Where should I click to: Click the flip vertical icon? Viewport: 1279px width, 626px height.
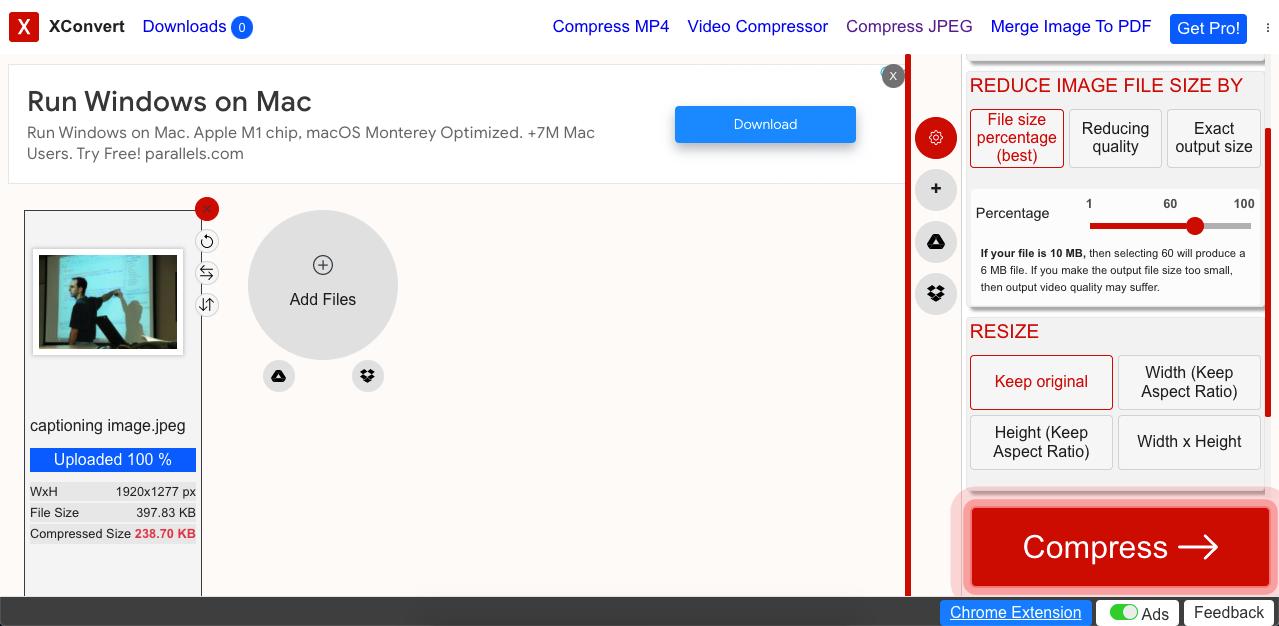207,305
